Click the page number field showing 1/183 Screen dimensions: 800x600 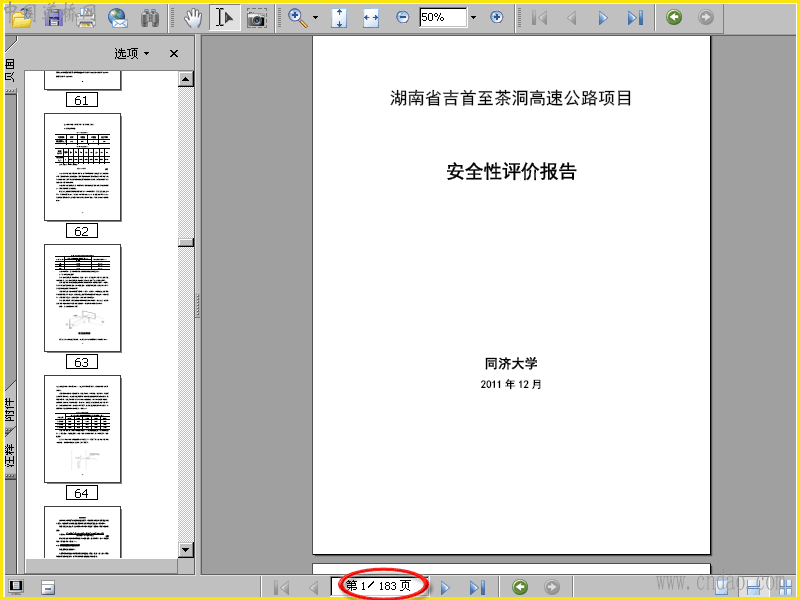(x=379, y=585)
